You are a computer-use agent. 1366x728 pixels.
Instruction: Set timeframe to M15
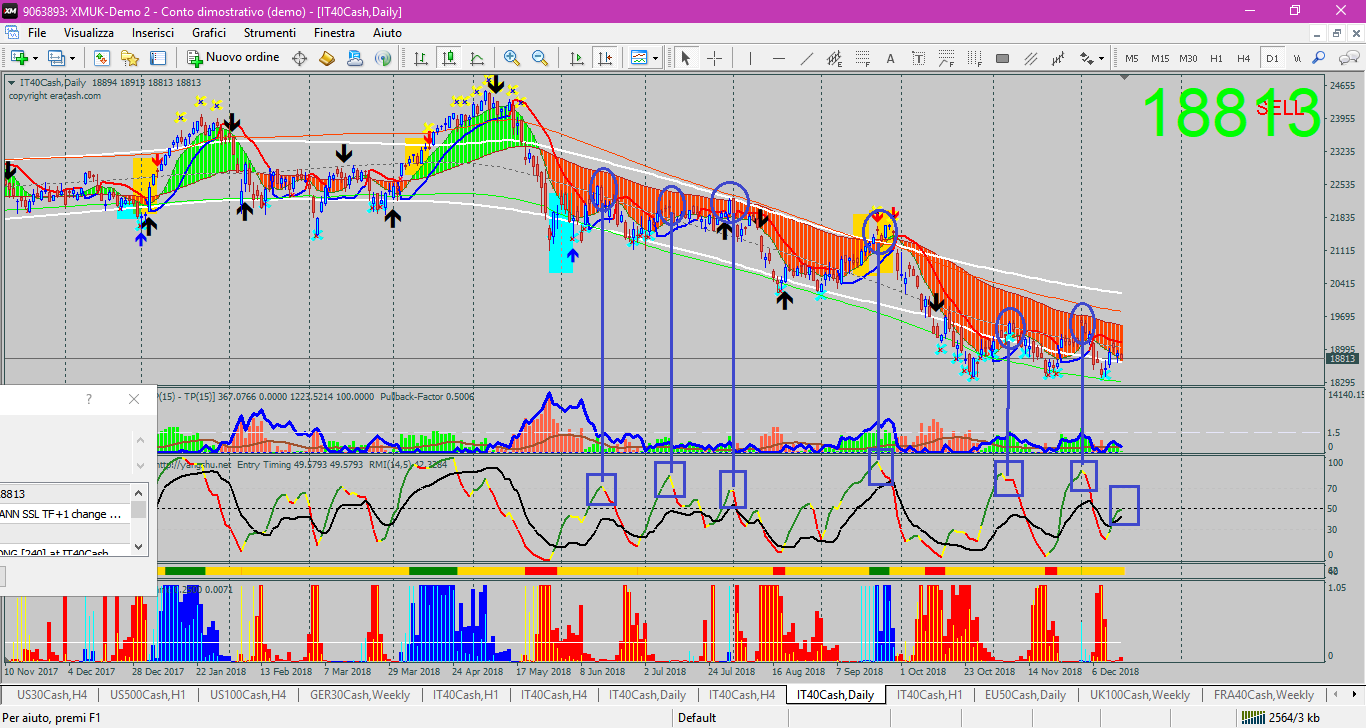(x=1160, y=58)
